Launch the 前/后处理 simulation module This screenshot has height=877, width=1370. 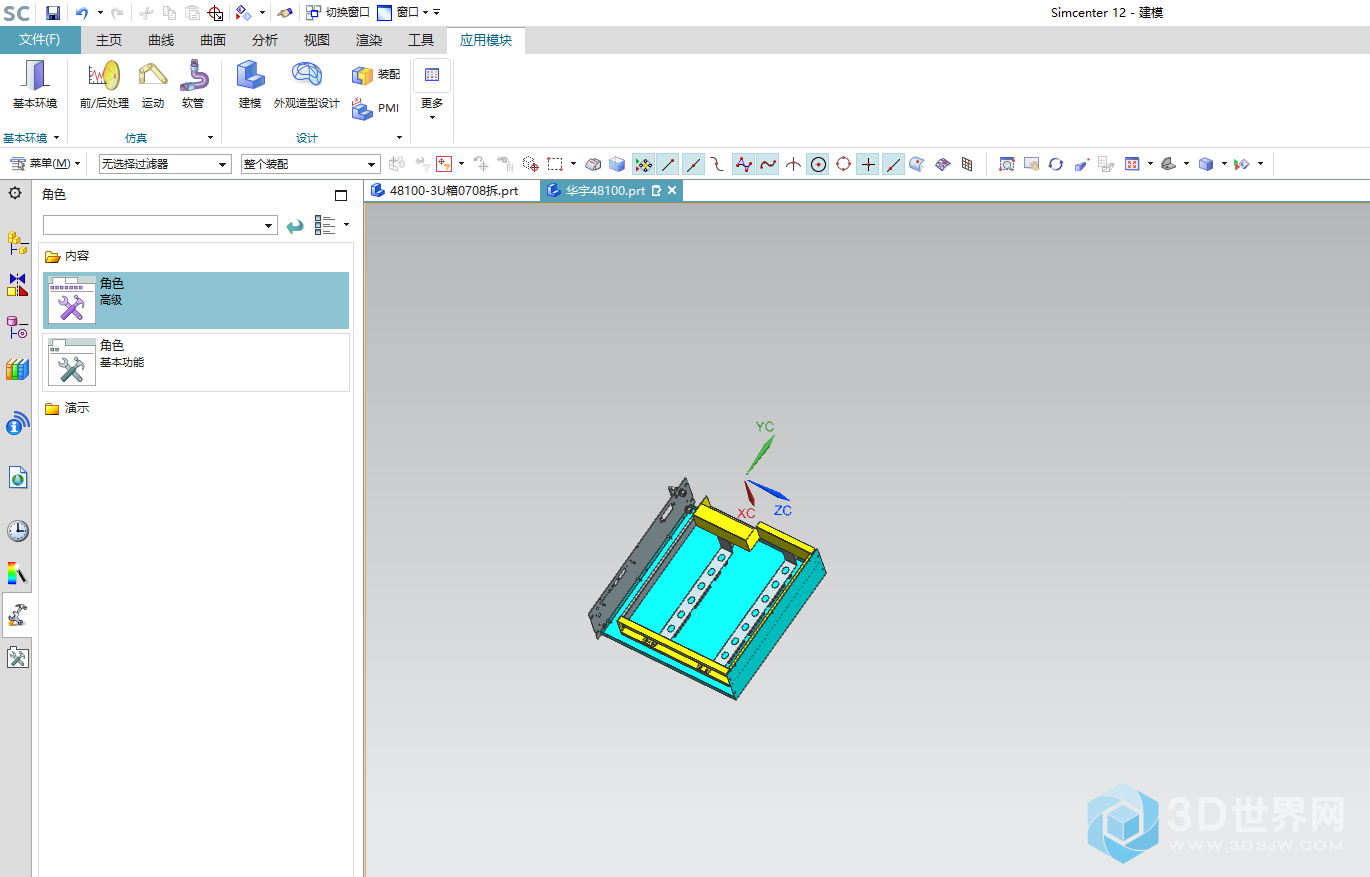pyautogui.click(x=104, y=85)
